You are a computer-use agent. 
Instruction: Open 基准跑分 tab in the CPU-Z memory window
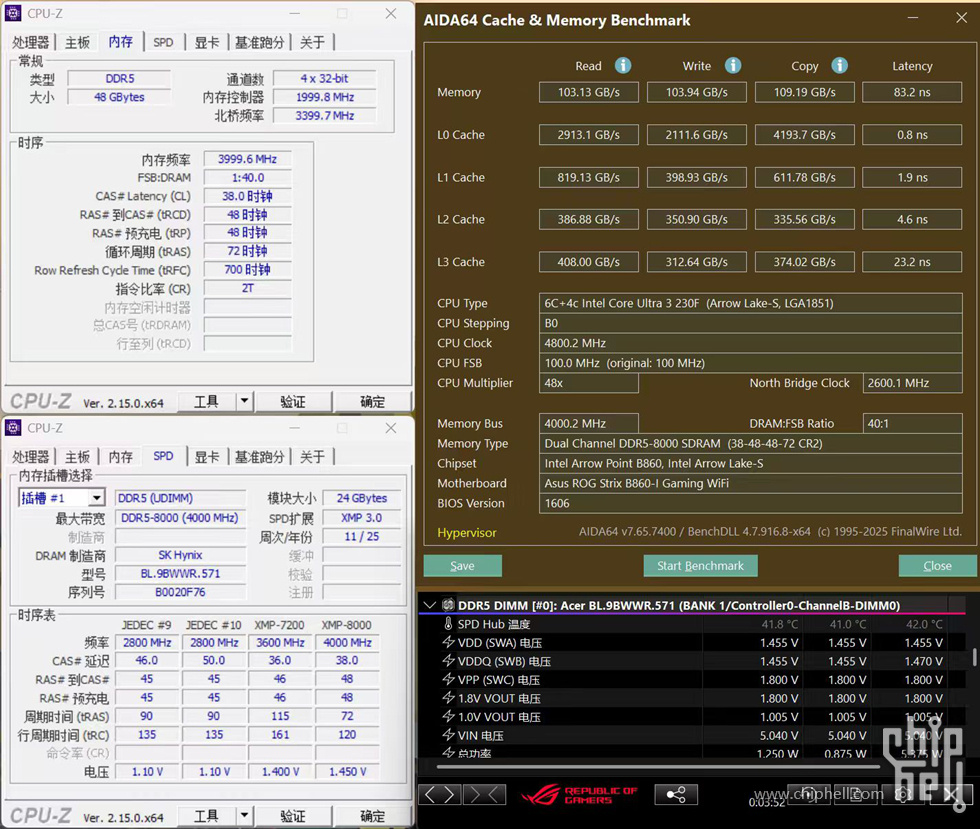[x=259, y=43]
